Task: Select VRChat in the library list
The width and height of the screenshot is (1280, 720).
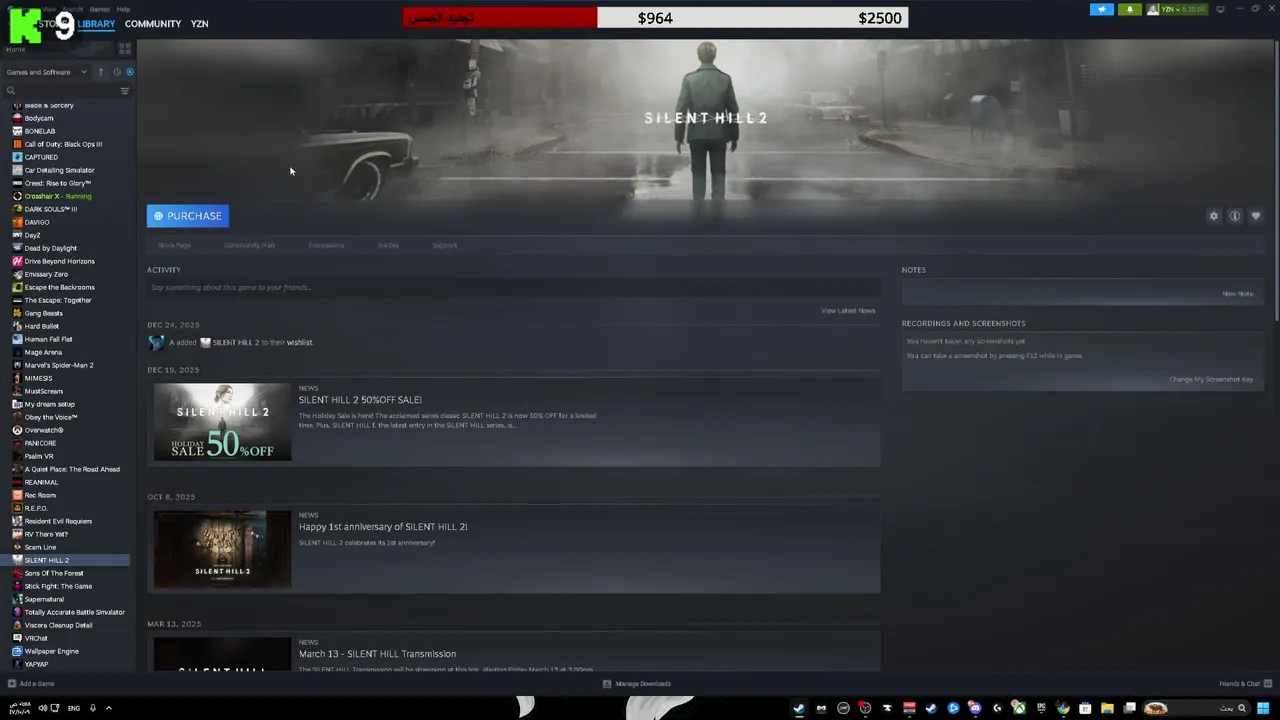Action: point(36,638)
